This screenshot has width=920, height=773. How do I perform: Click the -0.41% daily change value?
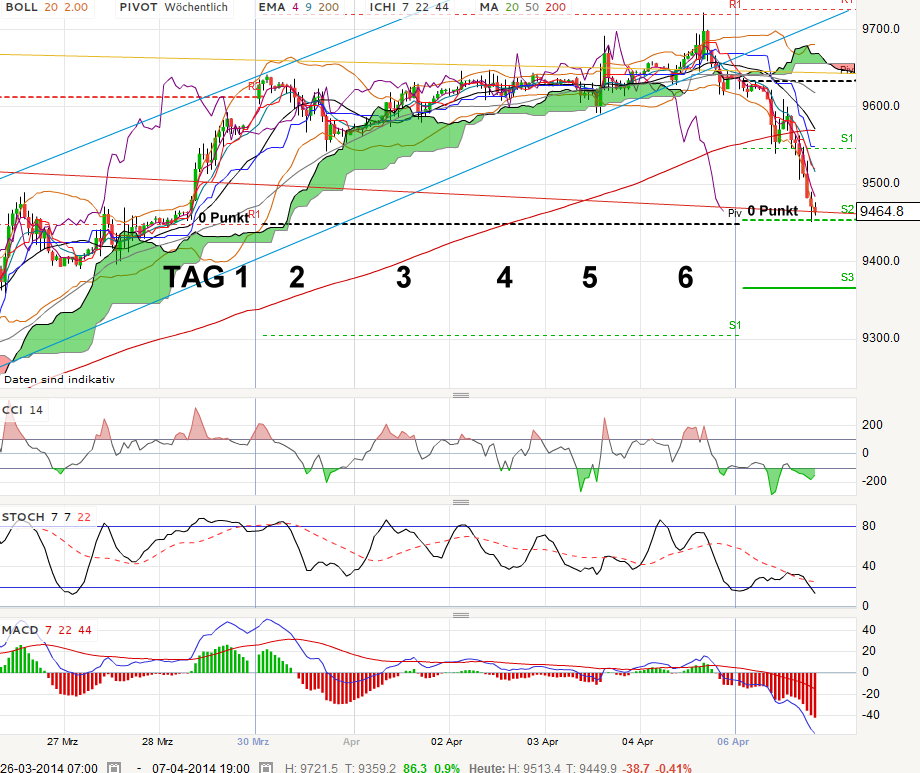673,768
